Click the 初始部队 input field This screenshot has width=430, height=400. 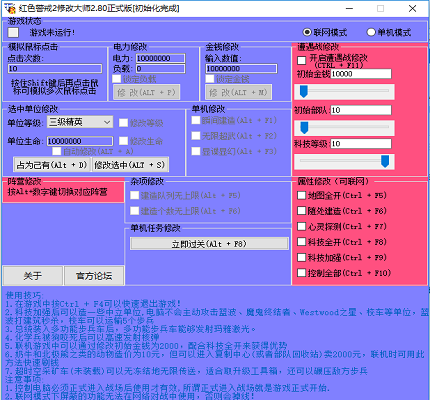pos(361,110)
